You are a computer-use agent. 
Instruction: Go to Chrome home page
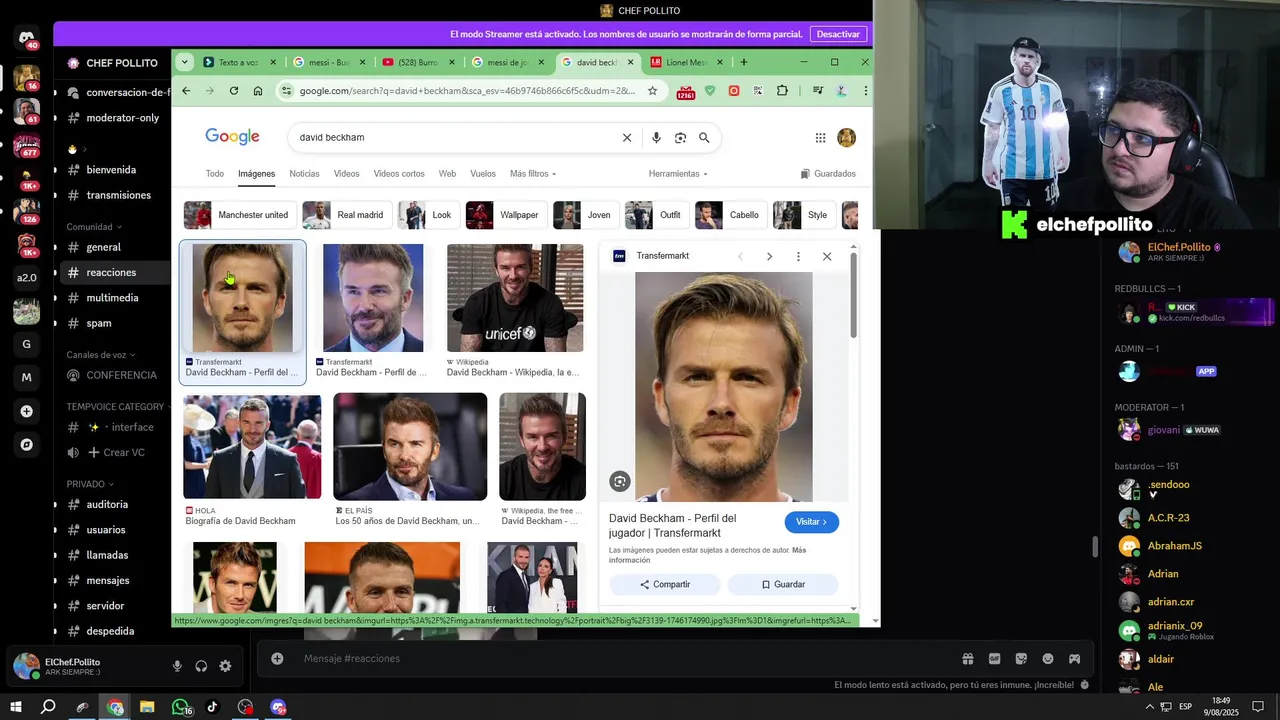pos(258,91)
